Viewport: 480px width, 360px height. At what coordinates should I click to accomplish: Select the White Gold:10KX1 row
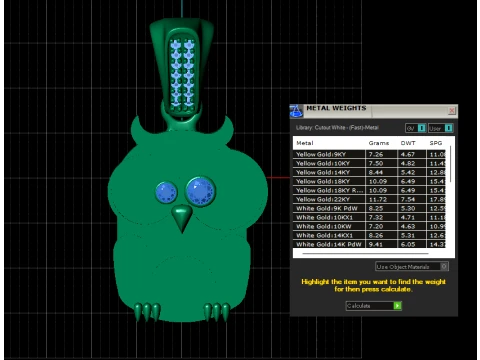pos(369,217)
